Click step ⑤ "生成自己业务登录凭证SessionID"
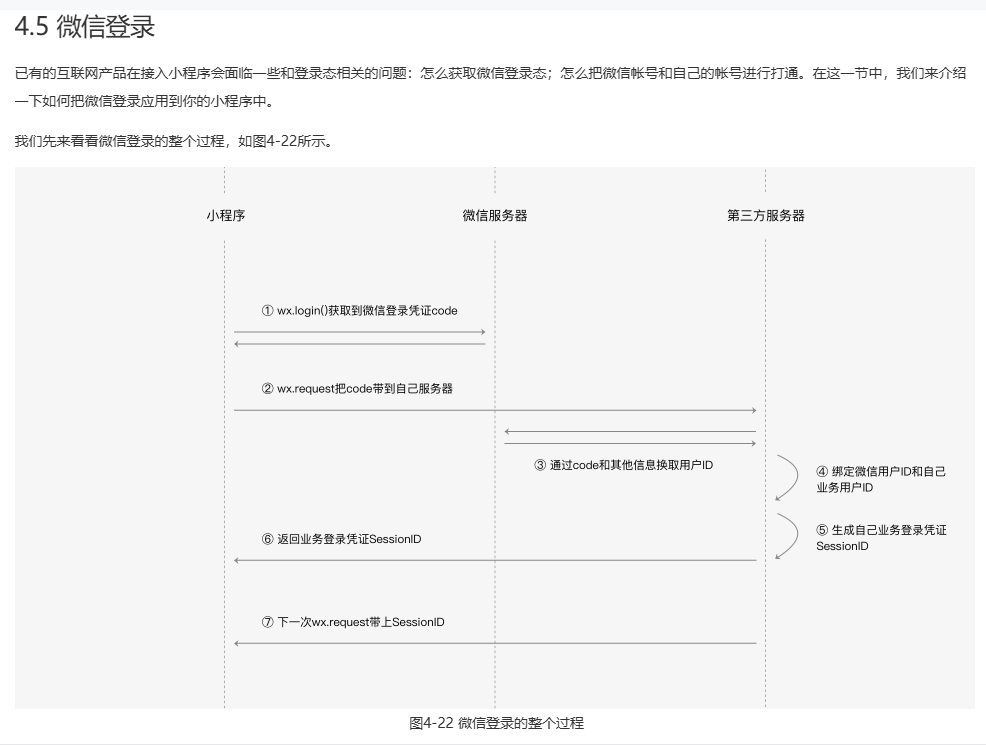The width and height of the screenshot is (986, 745). (x=881, y=538)
